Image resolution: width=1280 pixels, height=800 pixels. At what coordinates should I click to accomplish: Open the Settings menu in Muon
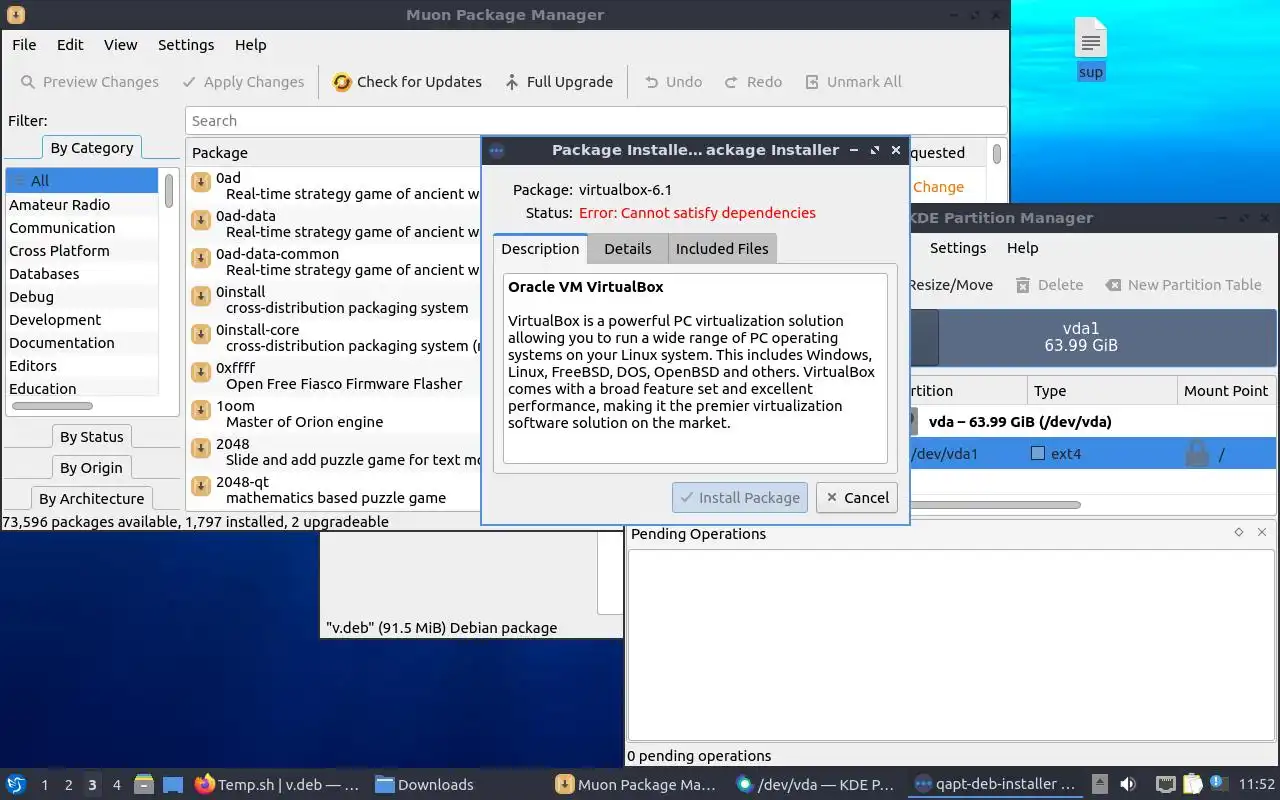click(x=186, y=45)
